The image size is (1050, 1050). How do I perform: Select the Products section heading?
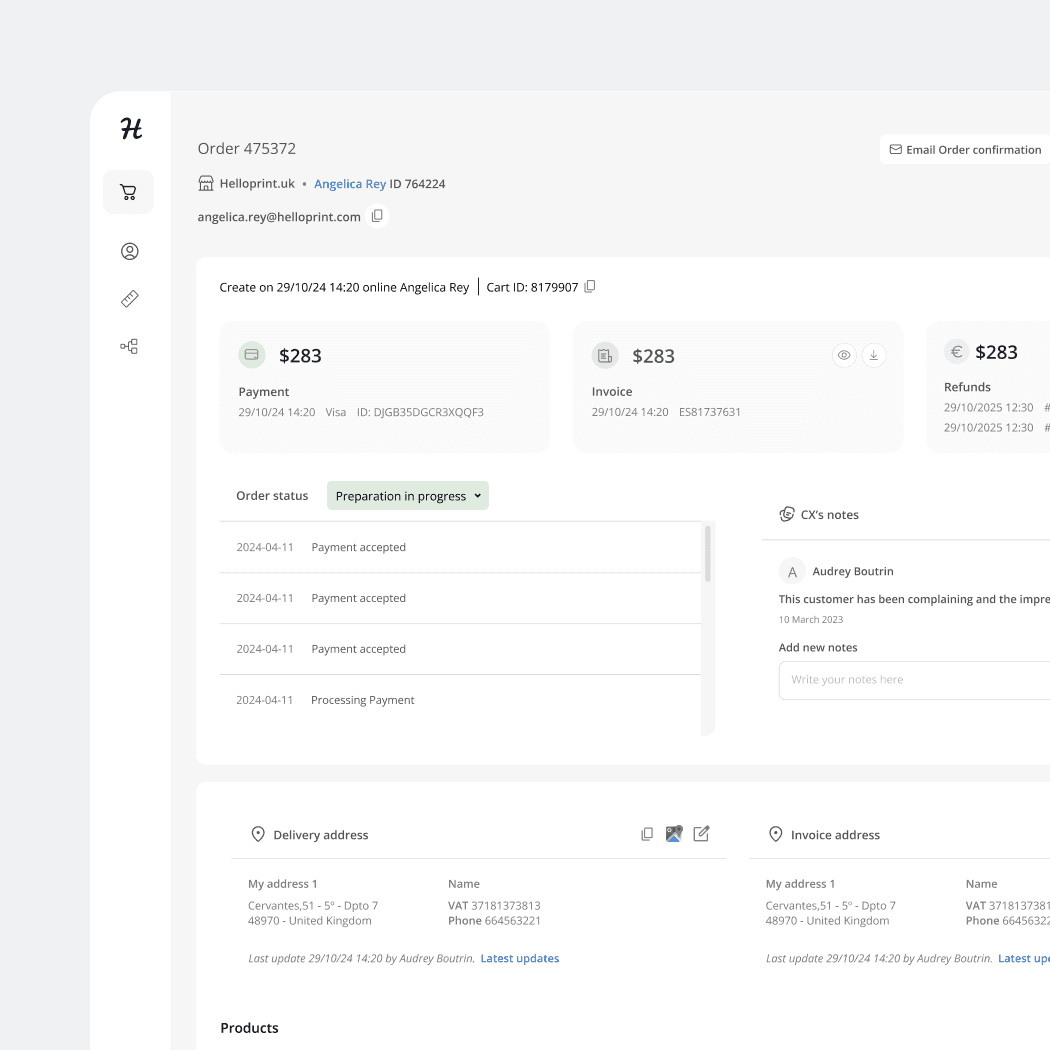coord(249,1027)
